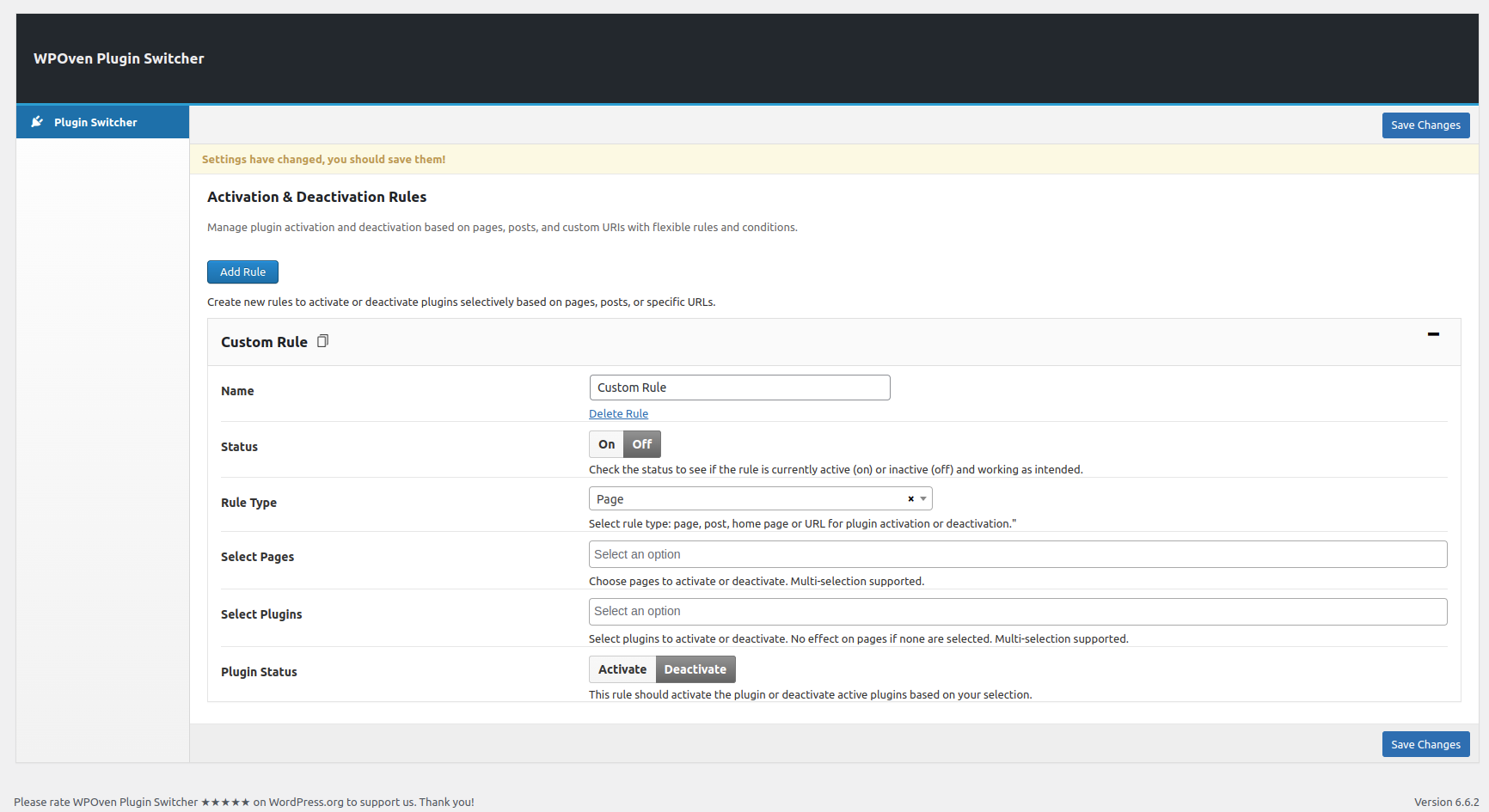Click the Activation & Deactivation Rules heading

pyautogui.click(x=316, y=197)
